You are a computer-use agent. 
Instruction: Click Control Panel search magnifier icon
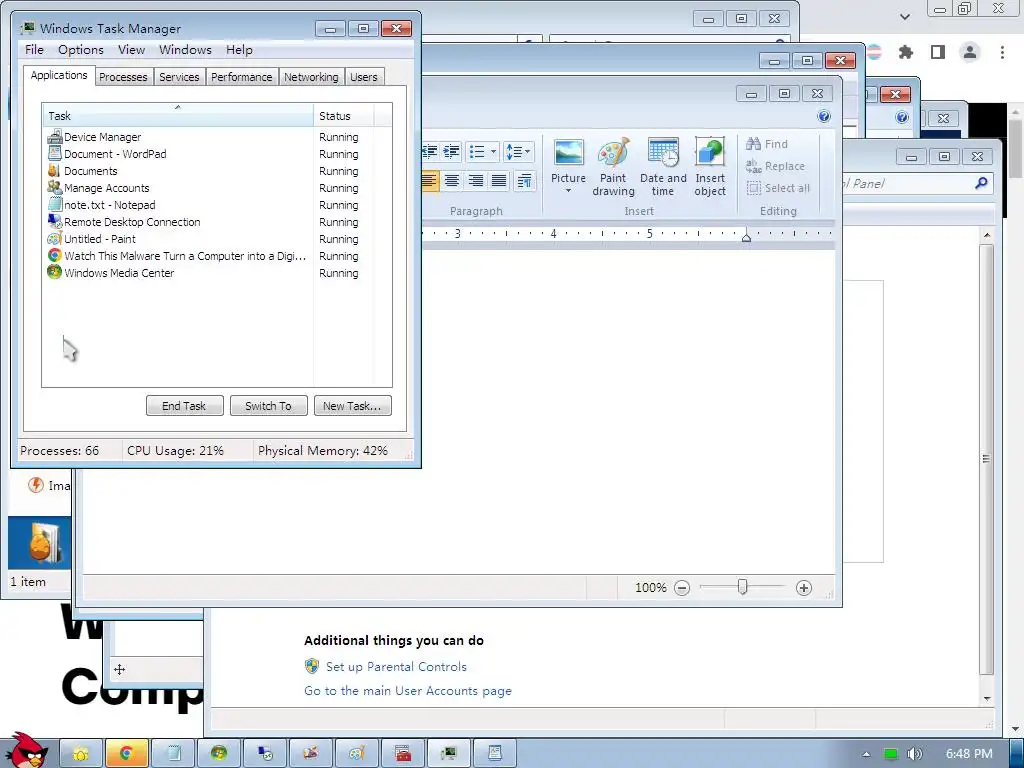(981, 184)
